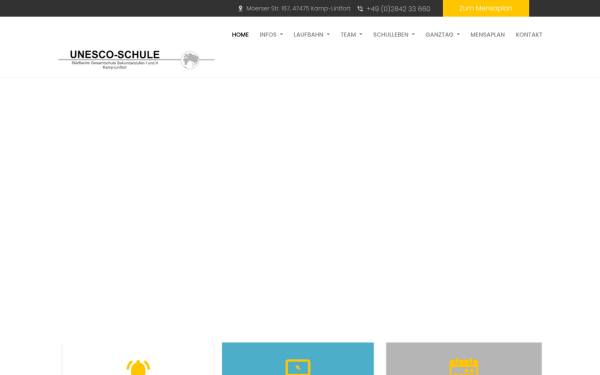The image size is (600, 375).
Task: Expand the INFOS dropdown arrow
Action: (x=282, y=34)
